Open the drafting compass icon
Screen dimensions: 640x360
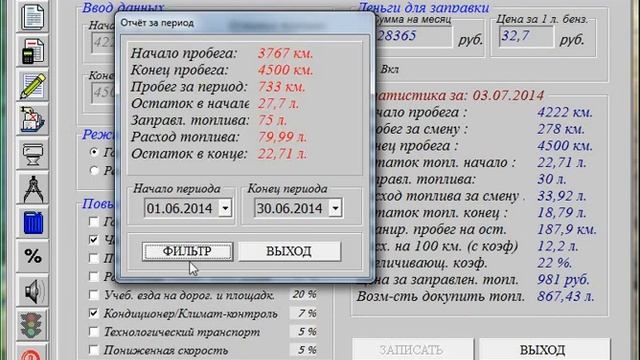33,189
